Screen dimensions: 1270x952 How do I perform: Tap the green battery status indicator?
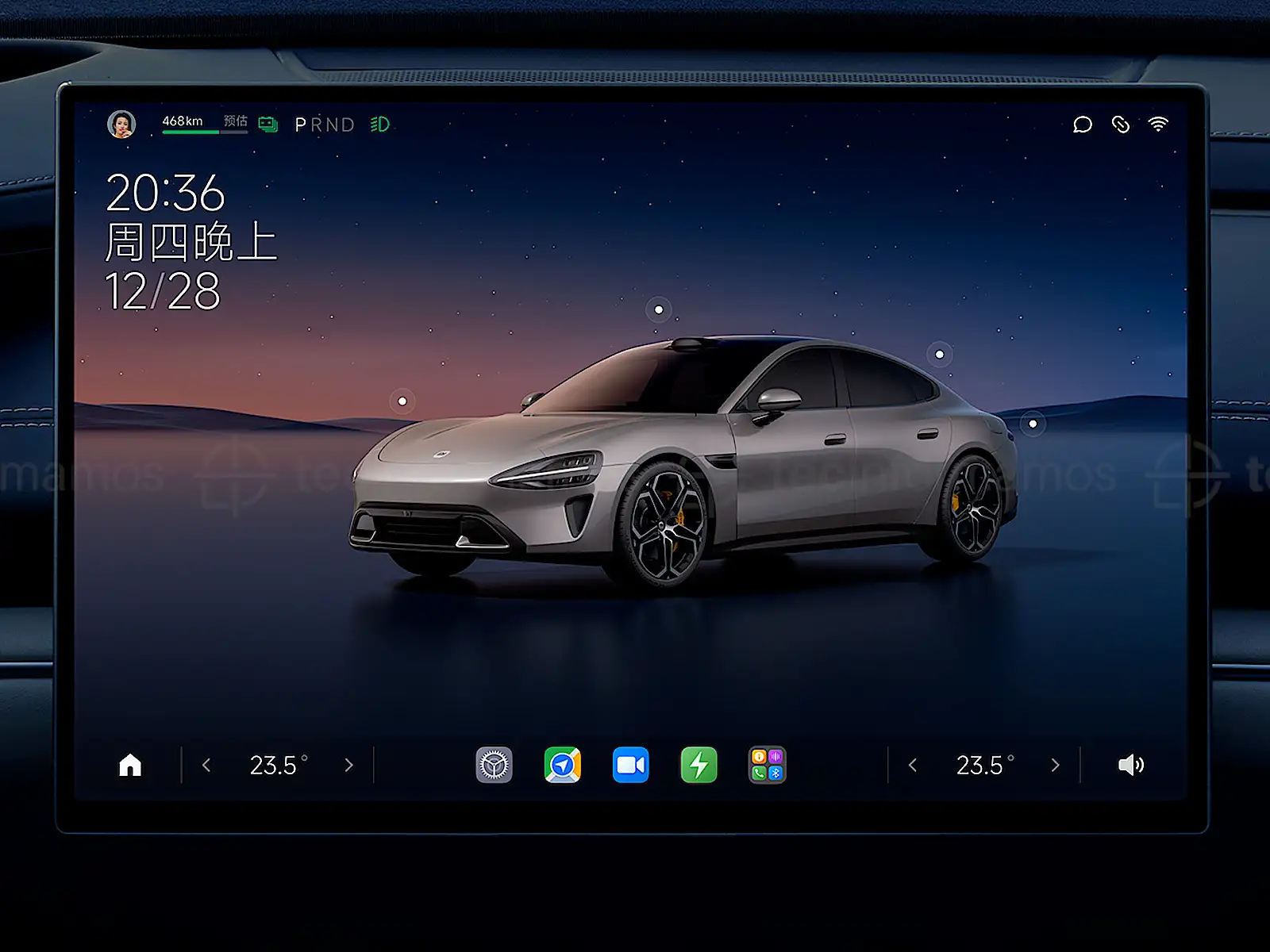(268, 125)
